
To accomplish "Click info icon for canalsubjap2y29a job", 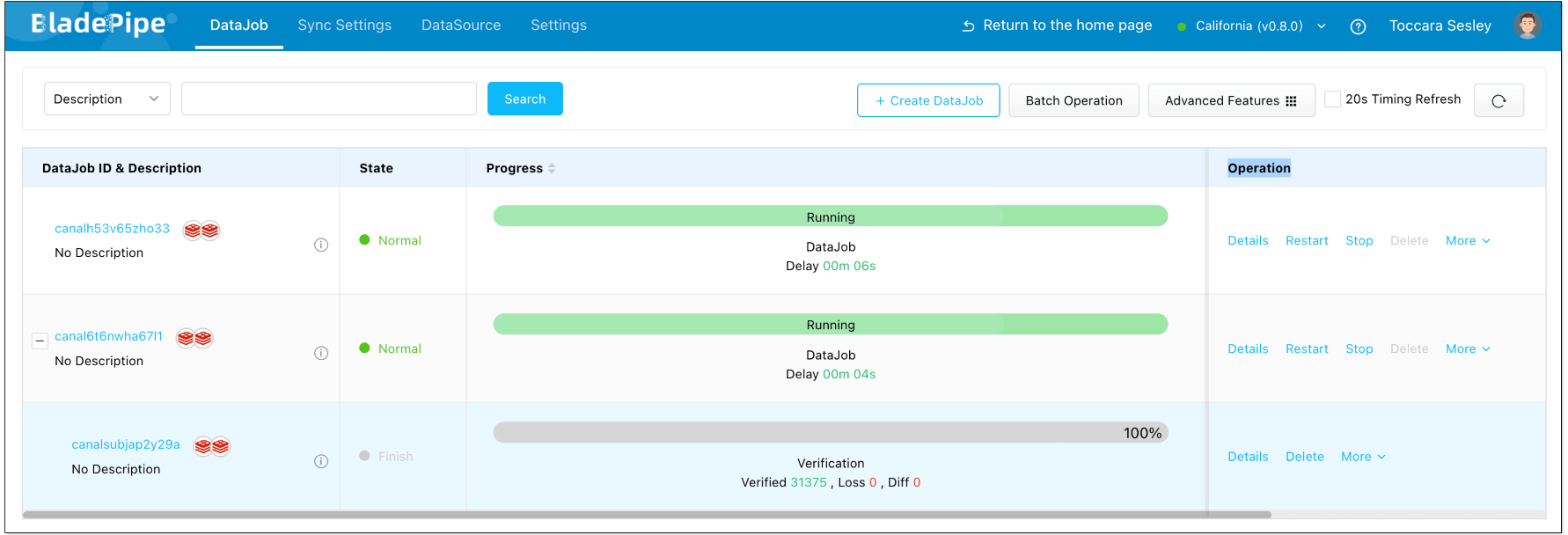I will coord(321,461).
